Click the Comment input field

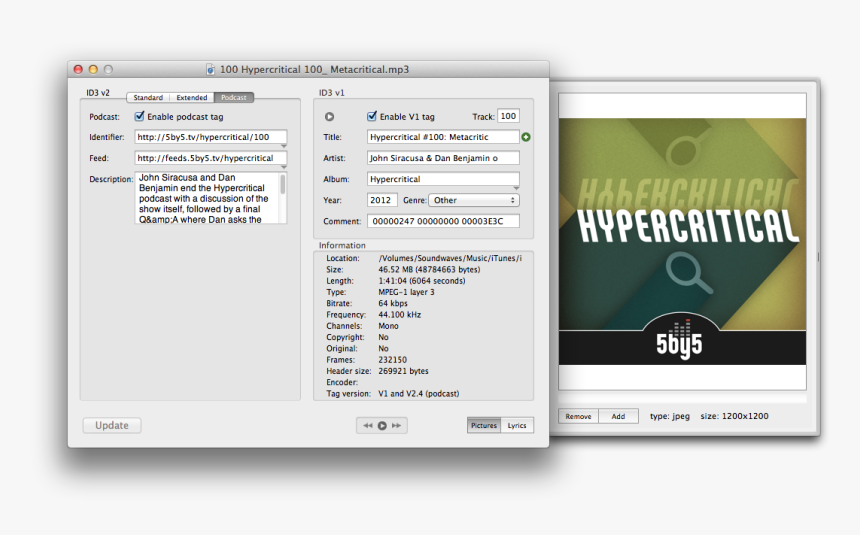(x=443, y=221)
